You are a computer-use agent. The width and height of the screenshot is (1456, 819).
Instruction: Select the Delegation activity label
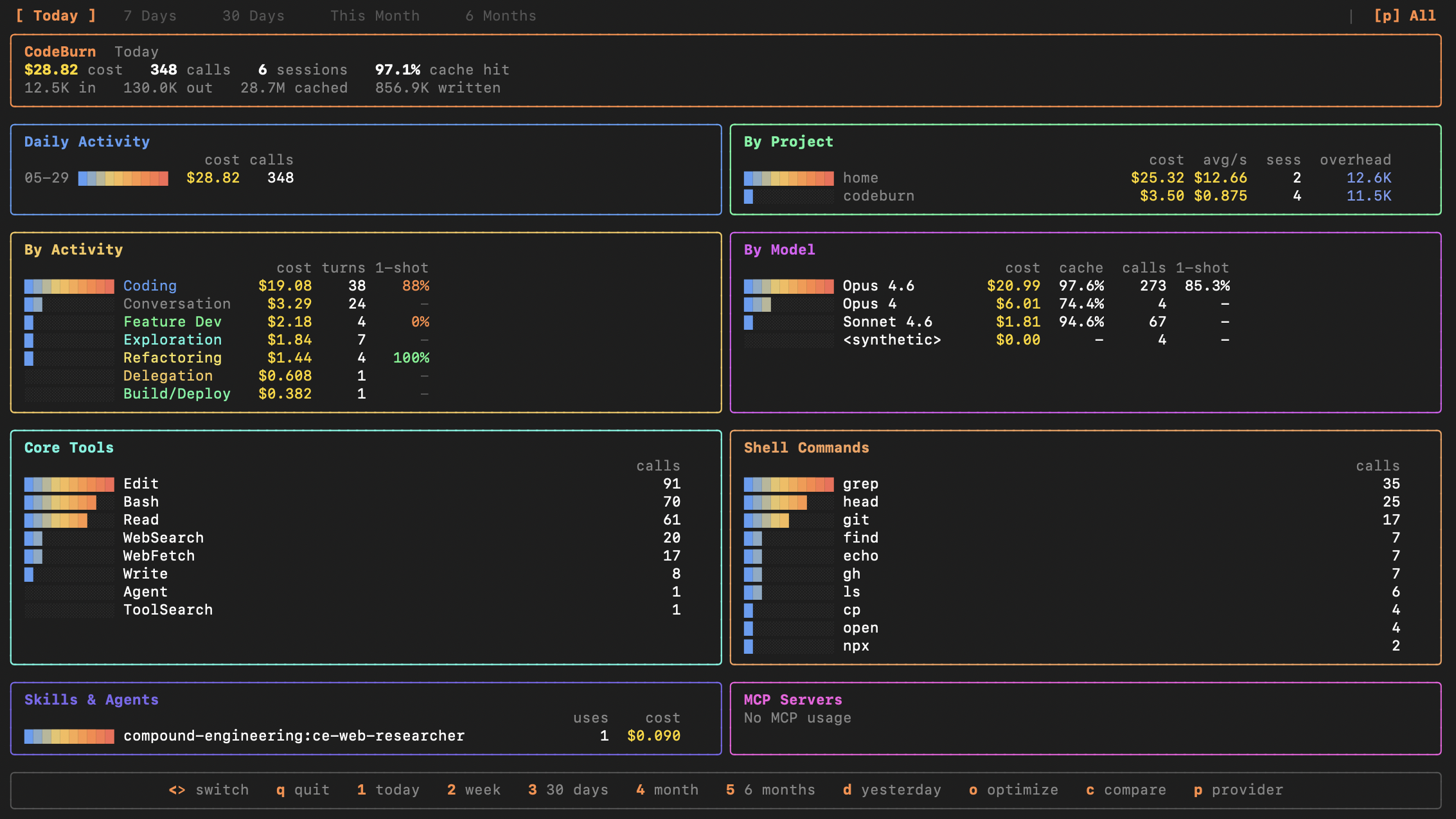tap(168, 375)
